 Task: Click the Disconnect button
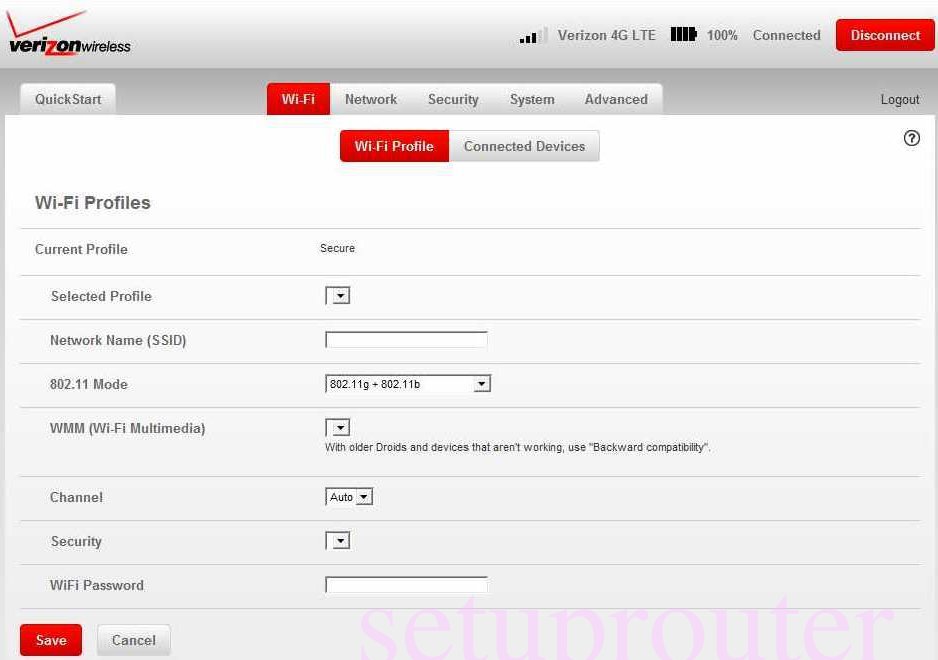[884, 35]
